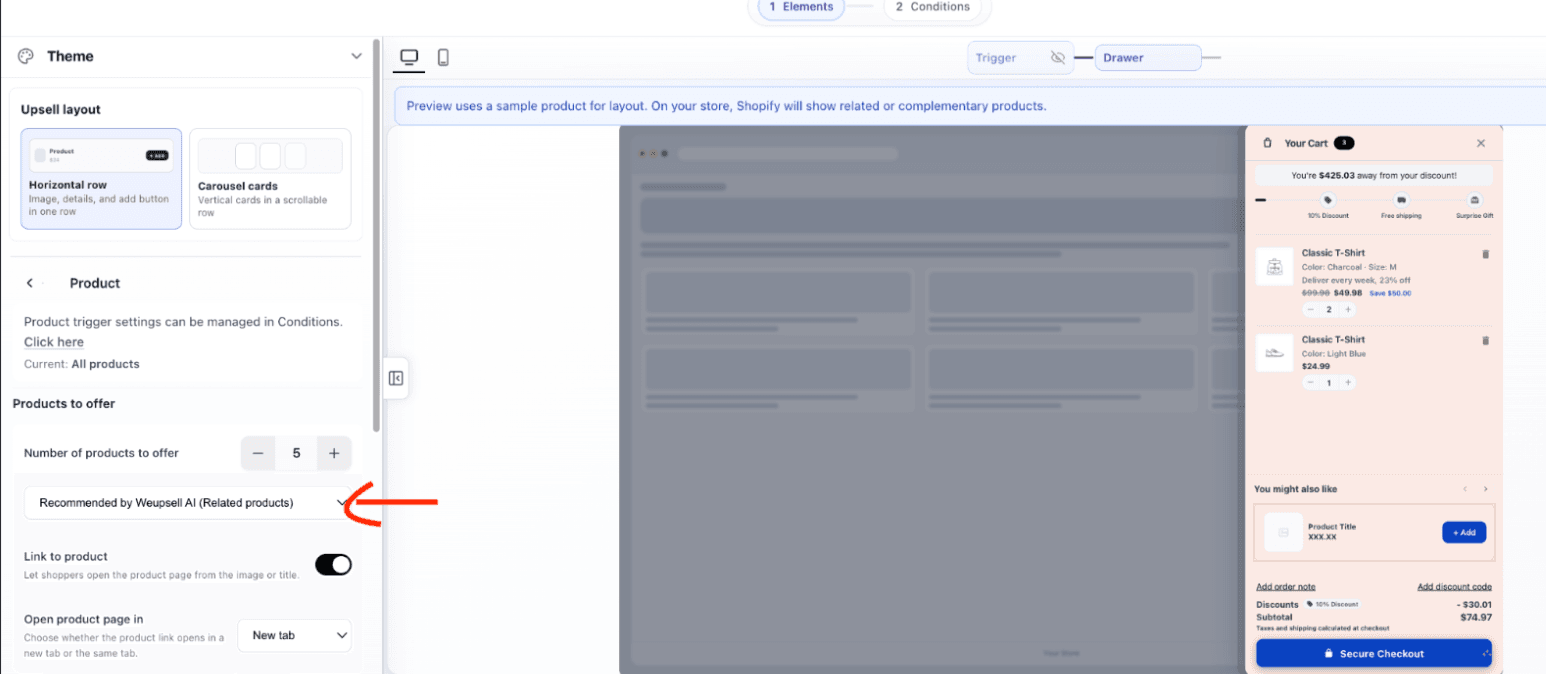This screenshot has width=1546, height=674.
Task: Click the Subtotal amount $74.97
Action: click(1476, 617)
